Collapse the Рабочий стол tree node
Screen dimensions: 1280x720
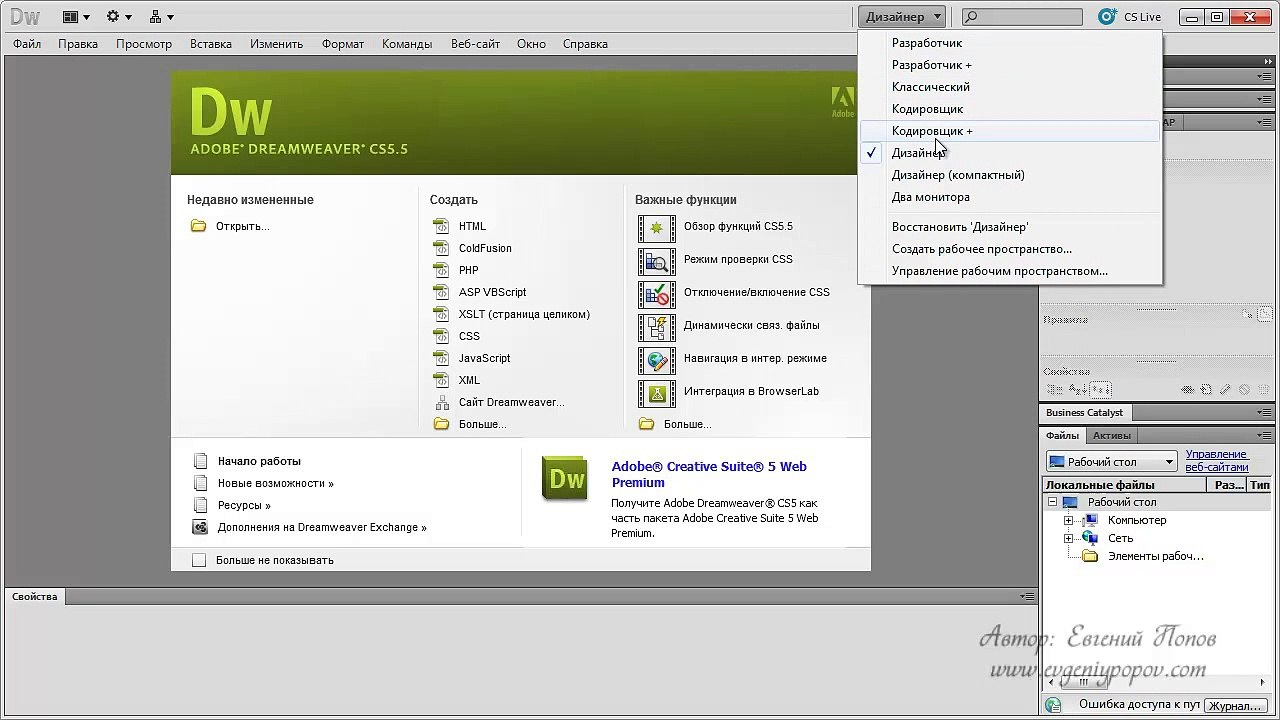(1052, 502)
